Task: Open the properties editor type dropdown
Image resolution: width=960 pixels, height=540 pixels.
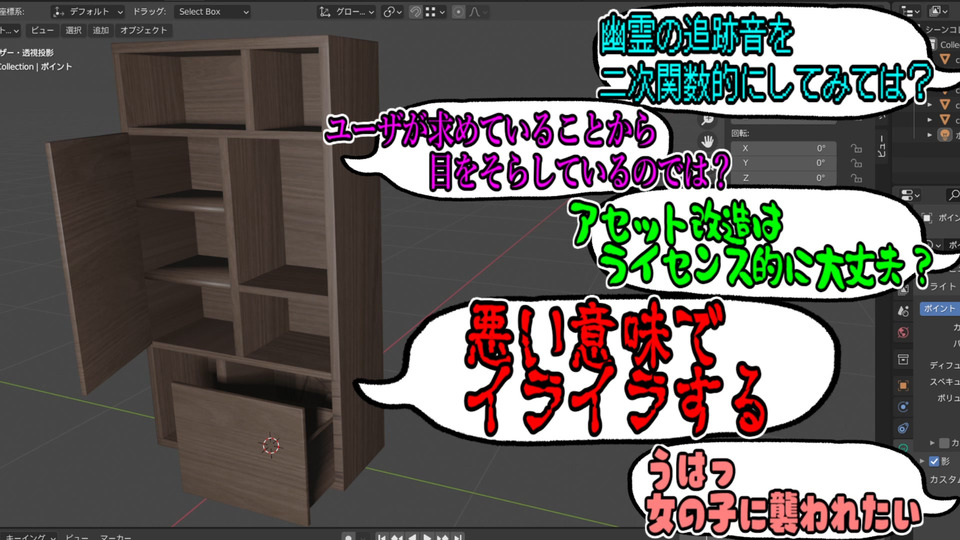Action: [910, 195]
